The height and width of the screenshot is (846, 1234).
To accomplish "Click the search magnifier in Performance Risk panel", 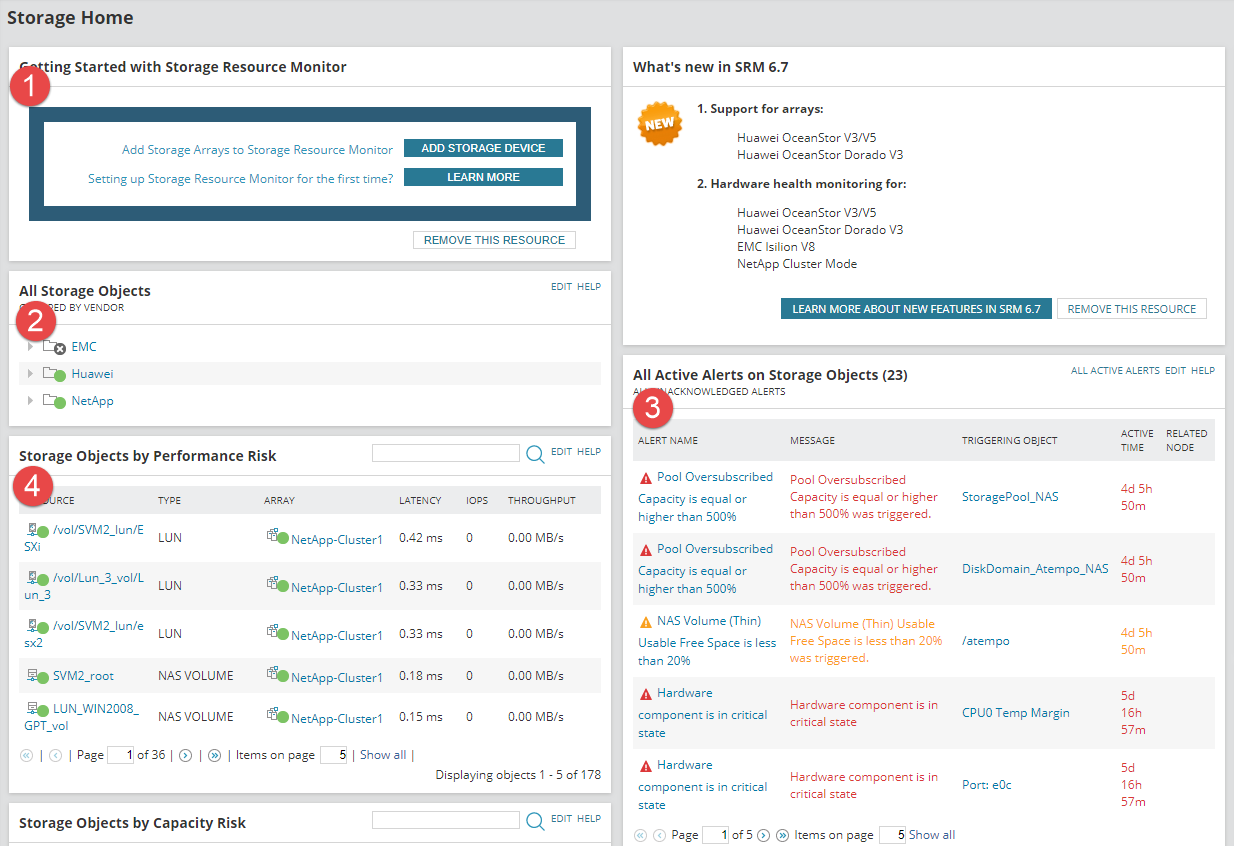I will tap(535, 454).
